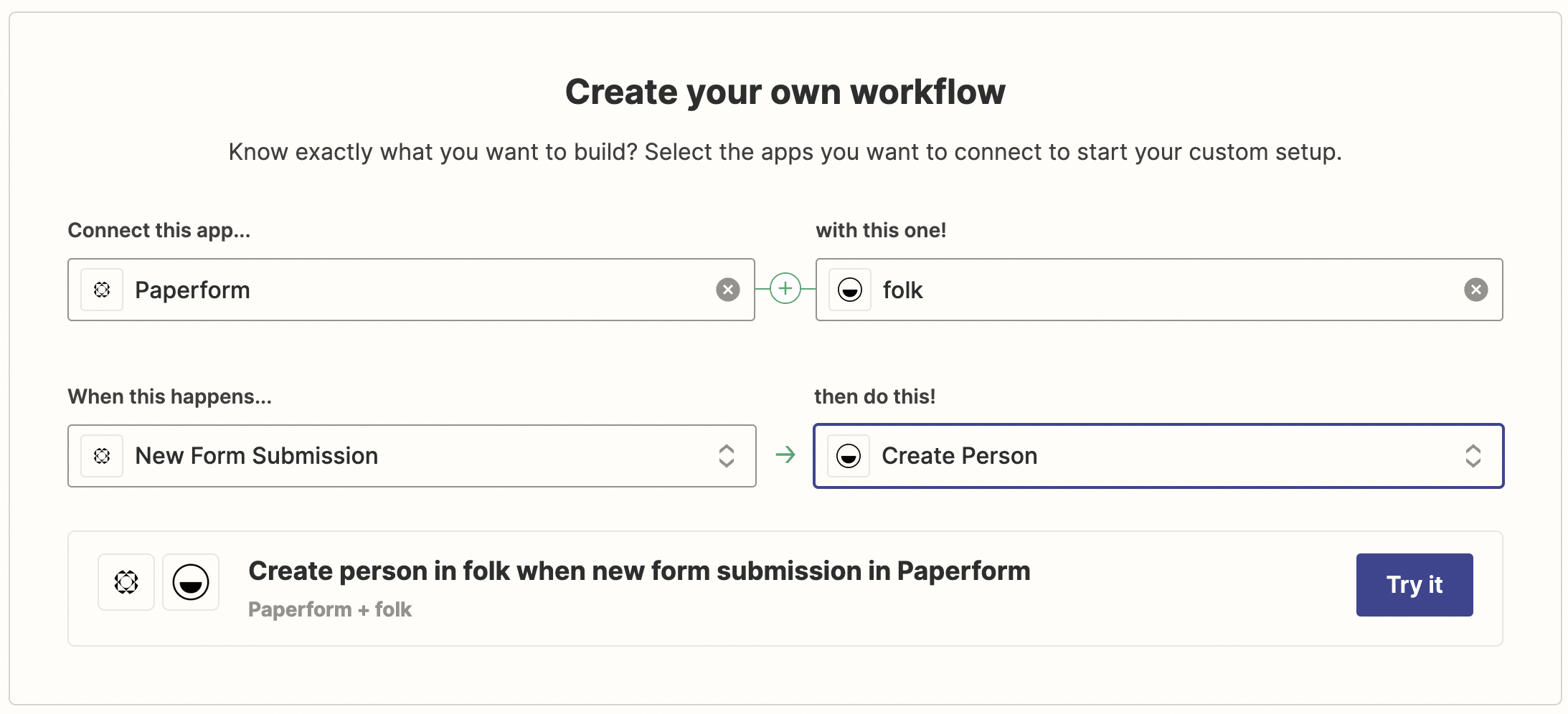Click the 'Create your own workflow' heading
This screenshot has height=714, width=1568.
[785, 92]
